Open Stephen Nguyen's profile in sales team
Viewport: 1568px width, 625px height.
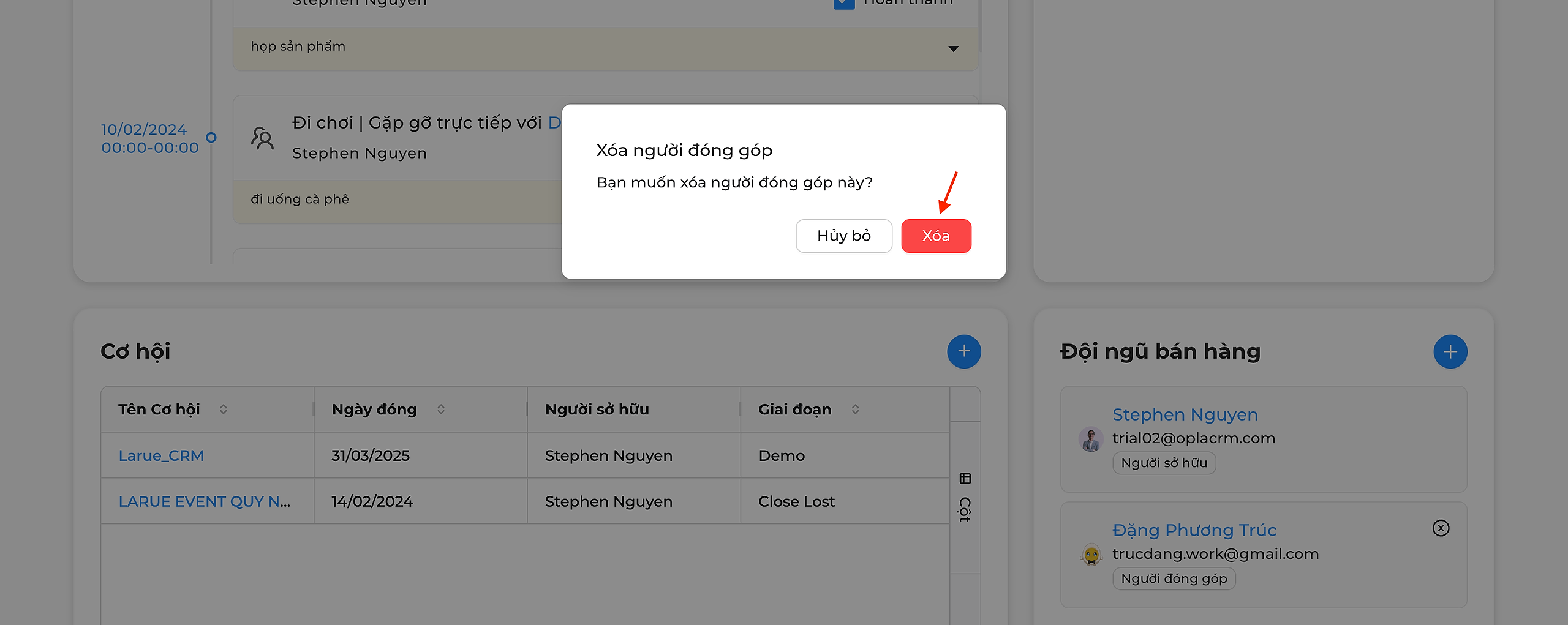point(1185,414)
